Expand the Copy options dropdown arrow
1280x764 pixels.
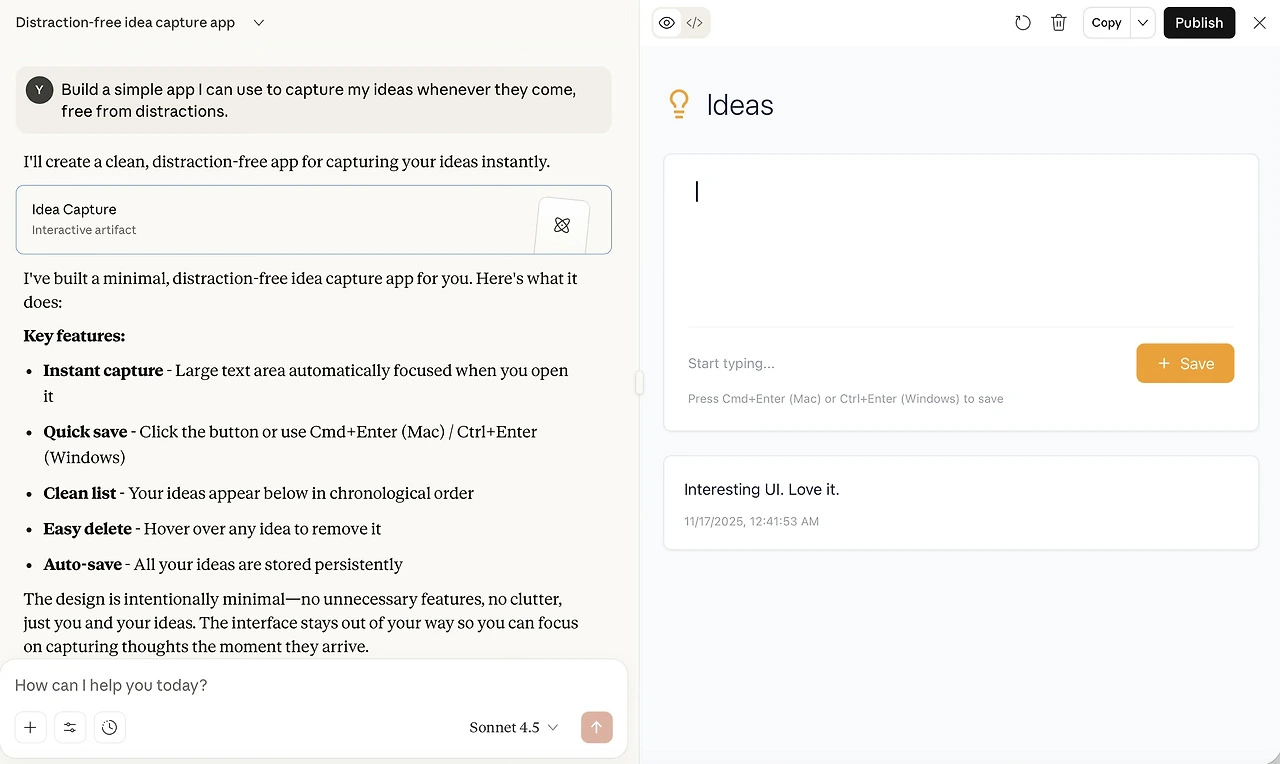click(1143, 23)
